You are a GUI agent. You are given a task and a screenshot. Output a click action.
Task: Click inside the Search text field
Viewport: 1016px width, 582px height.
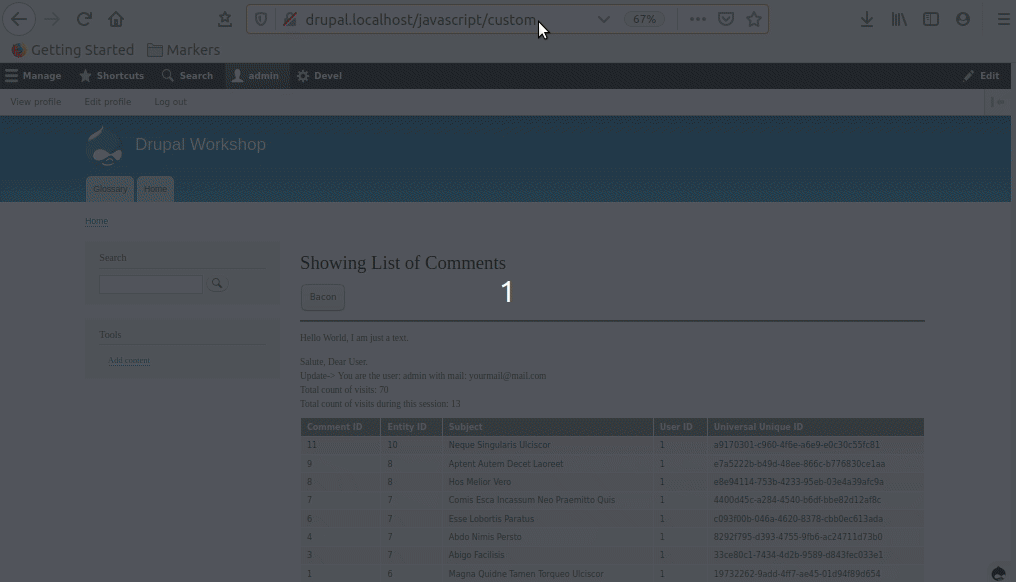click(x=150, y=284)
